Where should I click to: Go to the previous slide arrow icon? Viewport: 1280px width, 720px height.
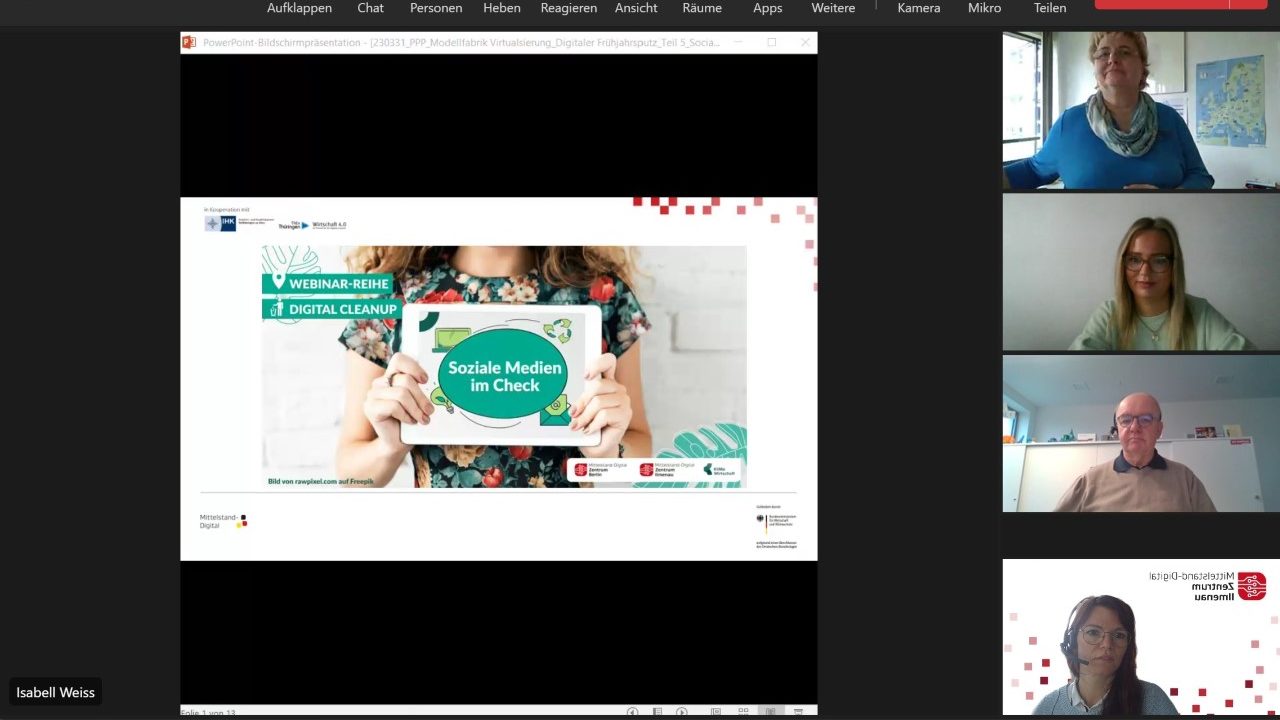click(x=632, y=712)
